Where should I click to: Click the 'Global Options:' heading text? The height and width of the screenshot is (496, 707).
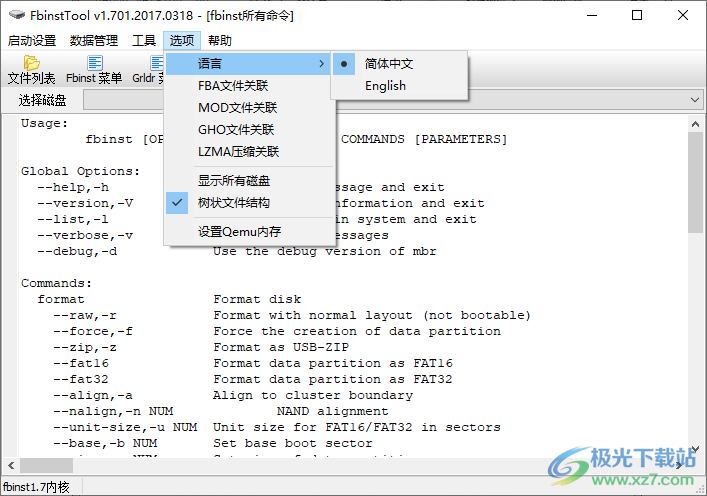(x=80, y=171)
